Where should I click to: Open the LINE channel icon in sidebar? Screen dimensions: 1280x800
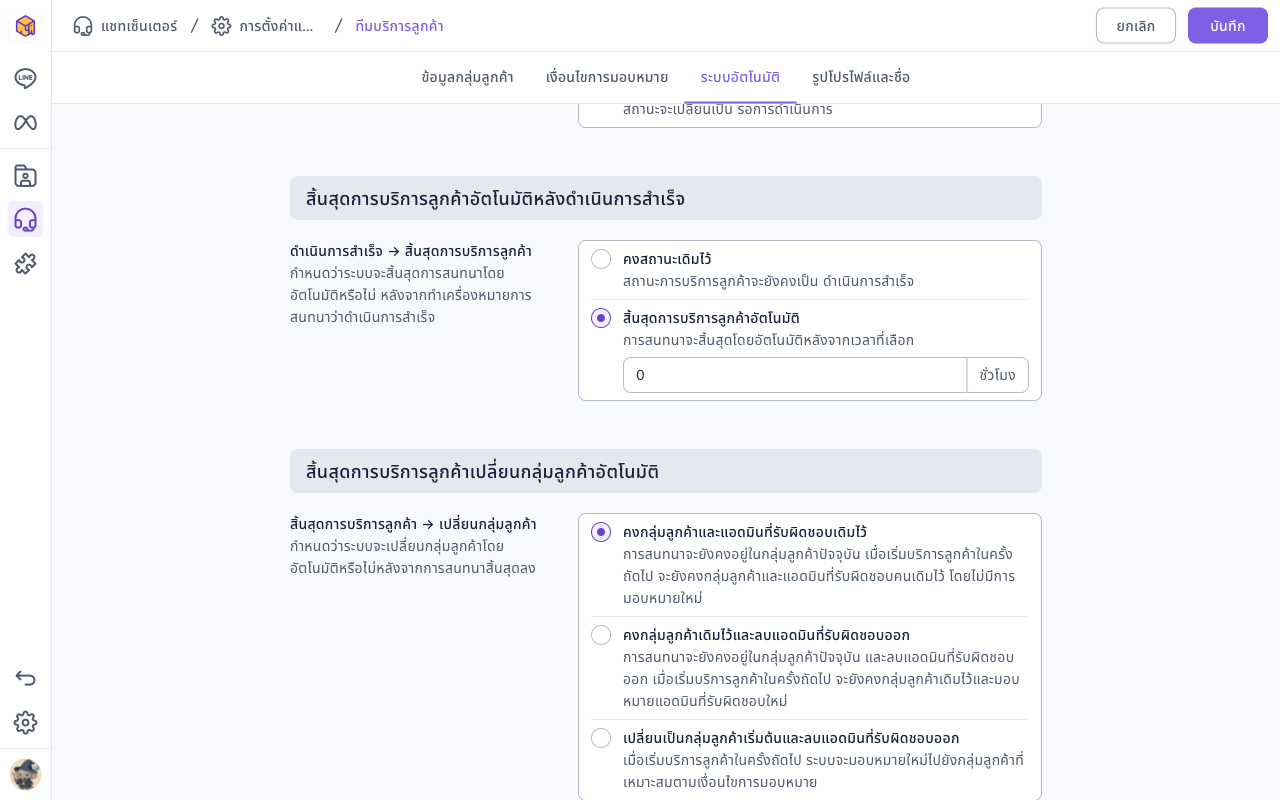click(x=25, y=78)
